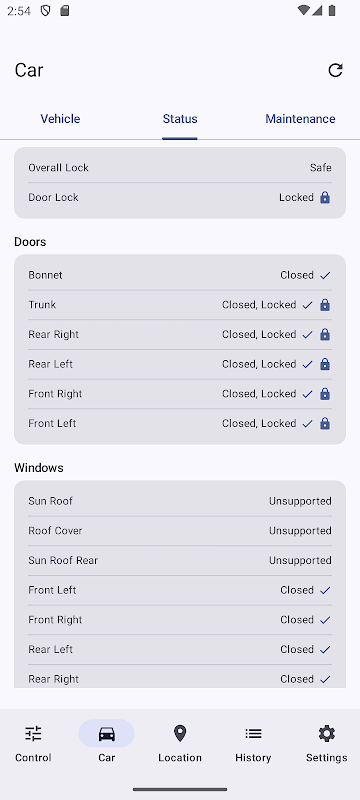Tap the Overall Lock row
The height and width of the screenshot is (800, 360).
click(x=180, y=168)
